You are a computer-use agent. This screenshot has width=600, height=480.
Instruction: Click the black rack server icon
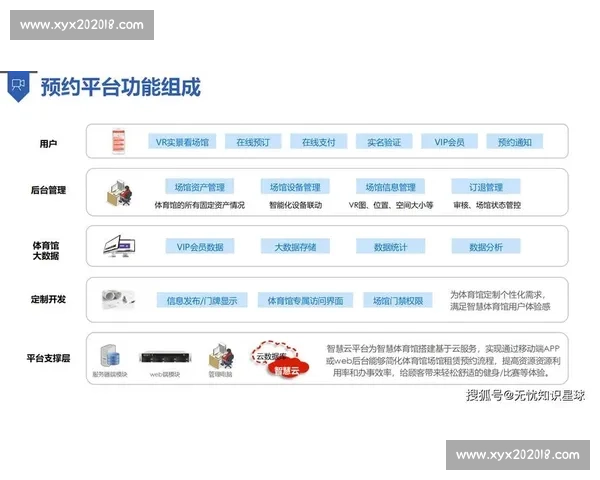coord(165,357)
